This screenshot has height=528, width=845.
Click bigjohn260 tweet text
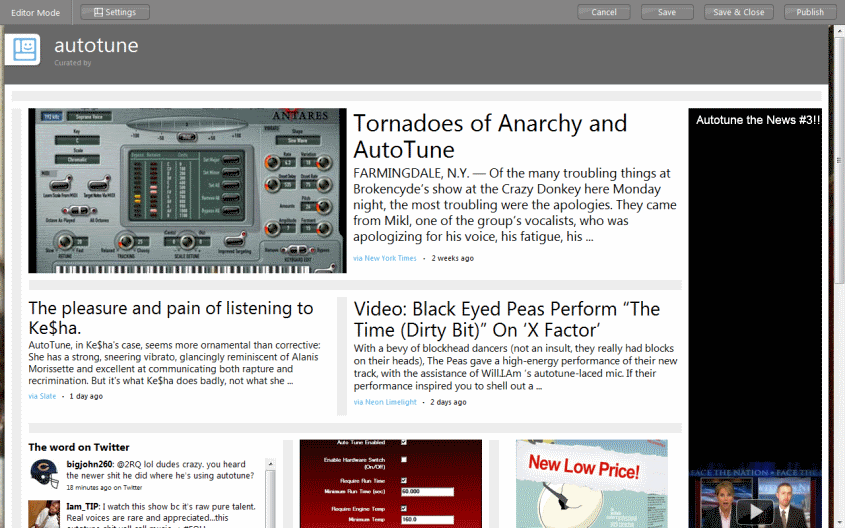pos(161,470)
